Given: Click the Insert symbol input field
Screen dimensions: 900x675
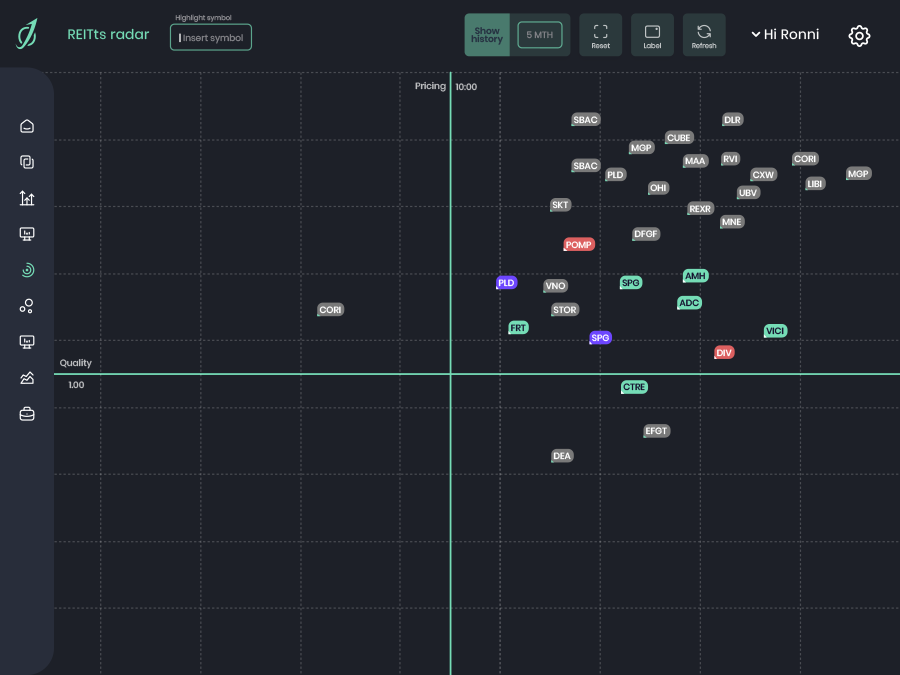Looking at the screenshot, I should [211, 38].
